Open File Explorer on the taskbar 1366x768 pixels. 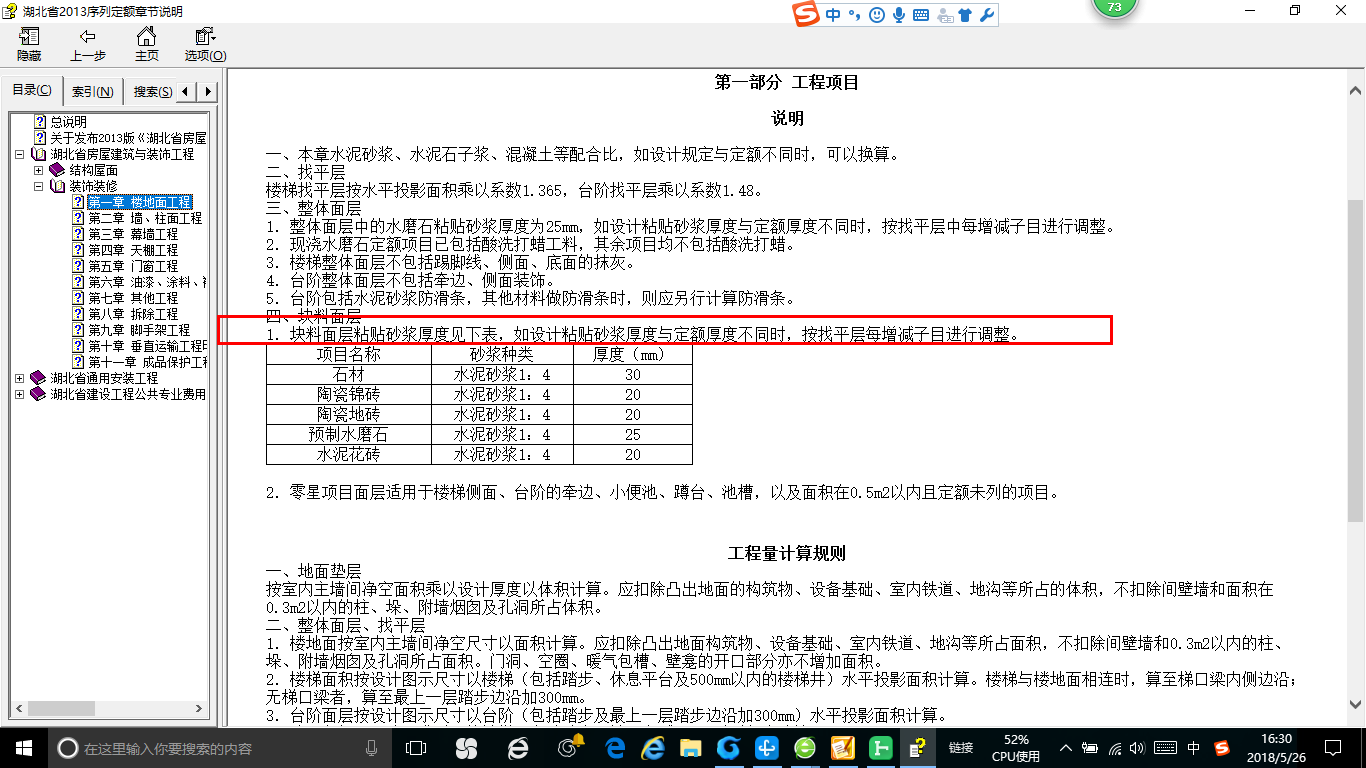point(690,747)
